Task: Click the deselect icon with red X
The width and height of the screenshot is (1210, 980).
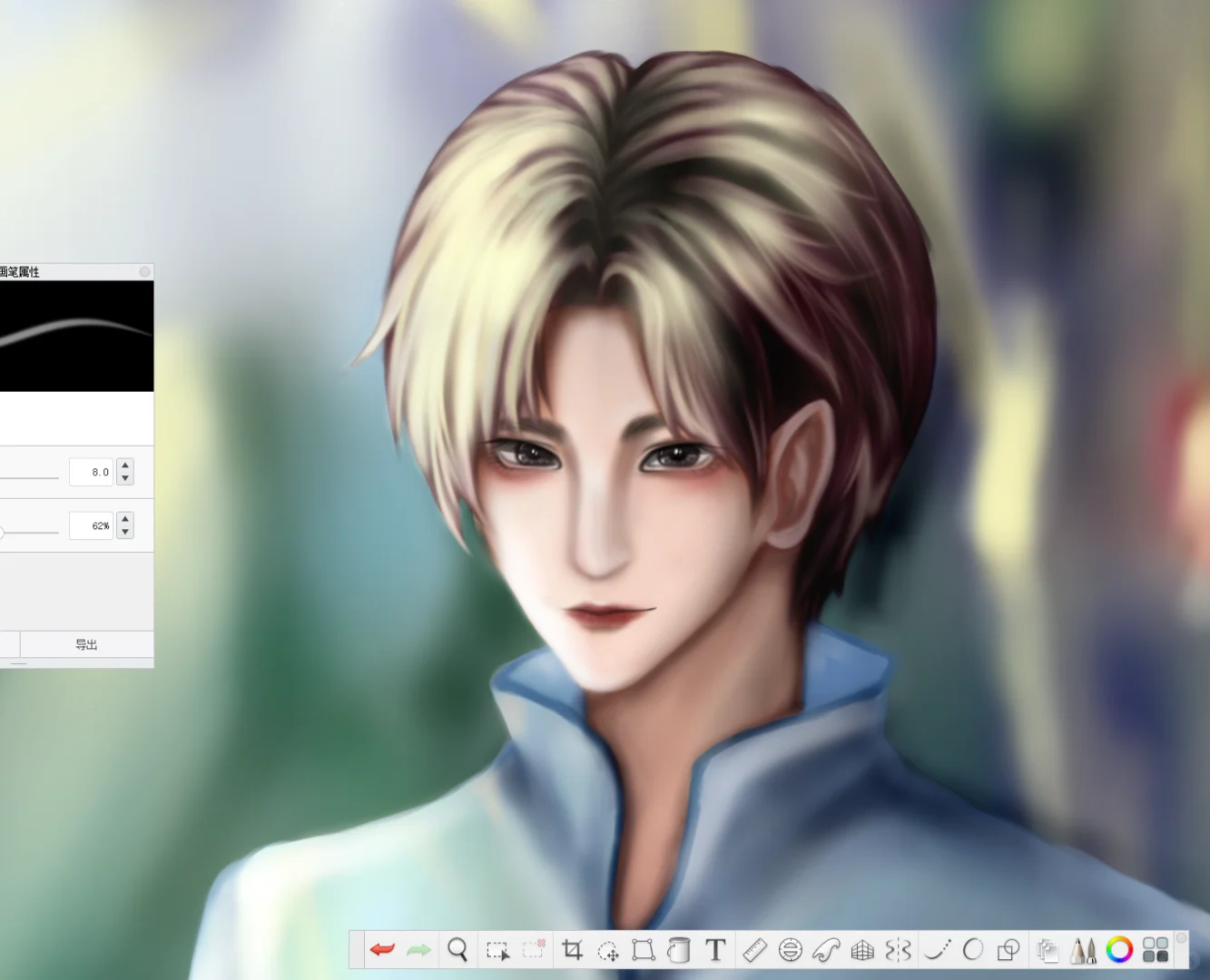Action: pyautogui.click(x=534, y=949)
